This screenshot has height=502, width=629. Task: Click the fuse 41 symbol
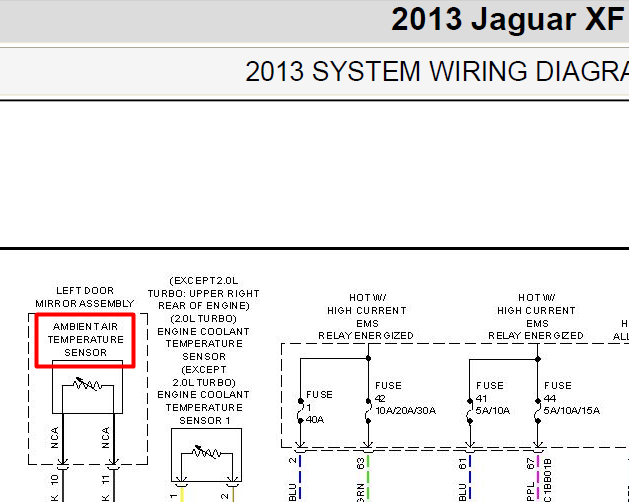coord(470,411)
